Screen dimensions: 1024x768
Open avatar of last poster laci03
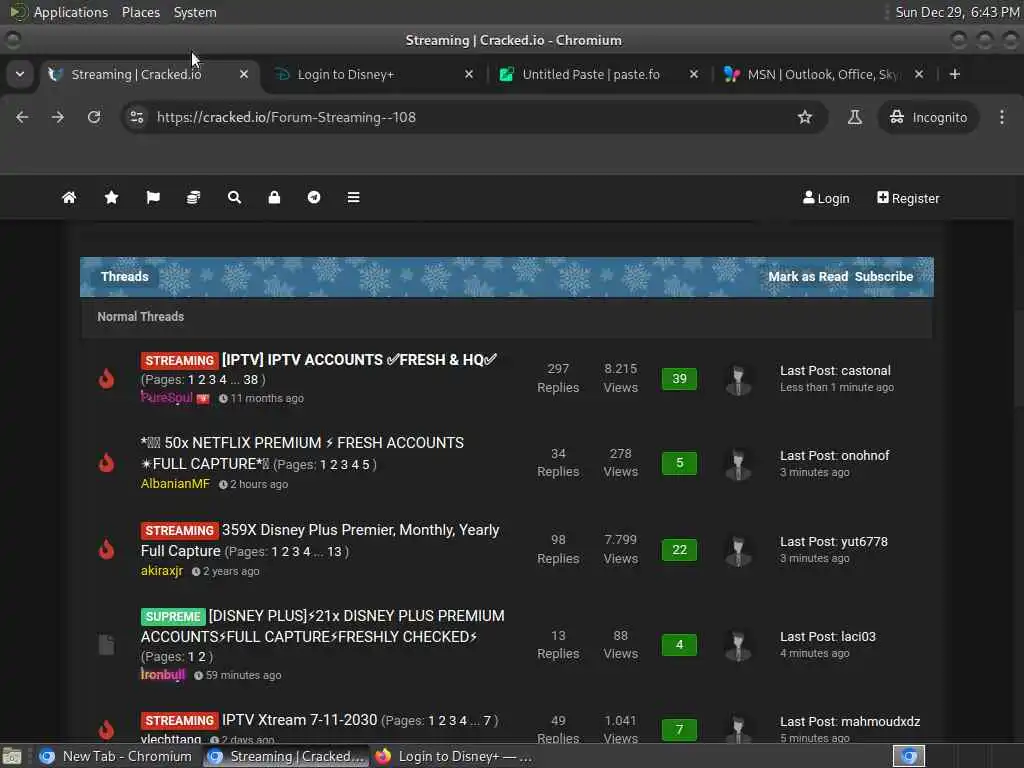(x=739, y=646)
